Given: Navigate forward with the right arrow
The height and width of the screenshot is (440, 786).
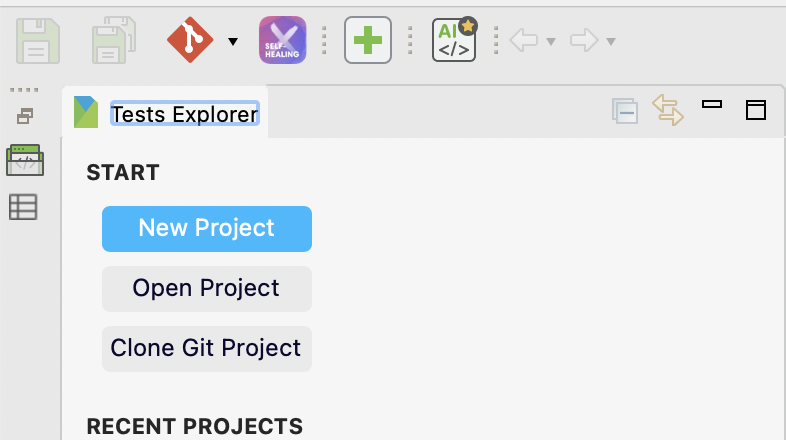Looking at the screenshot, I should [583, 41].
